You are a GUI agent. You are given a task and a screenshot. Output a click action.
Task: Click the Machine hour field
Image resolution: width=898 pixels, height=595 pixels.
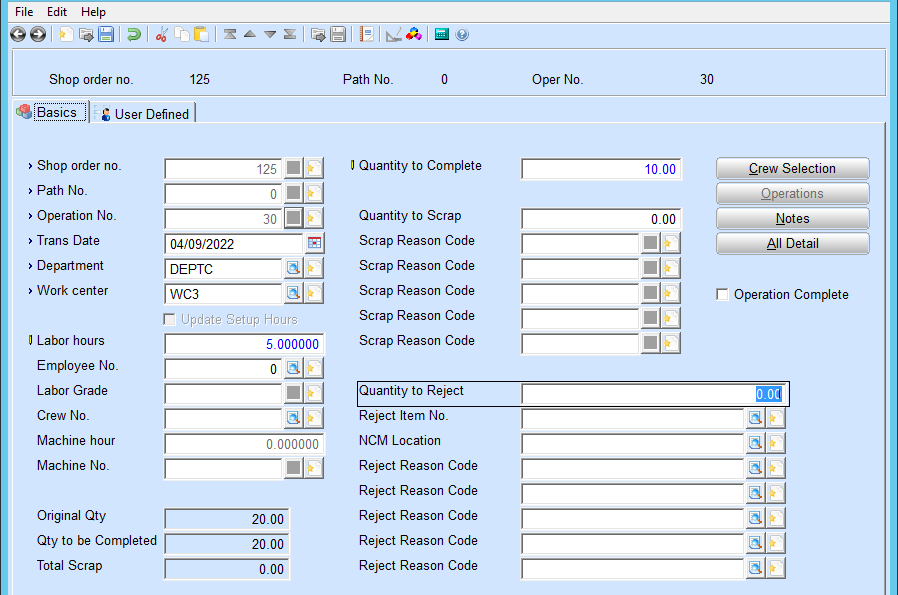[244, 444]
